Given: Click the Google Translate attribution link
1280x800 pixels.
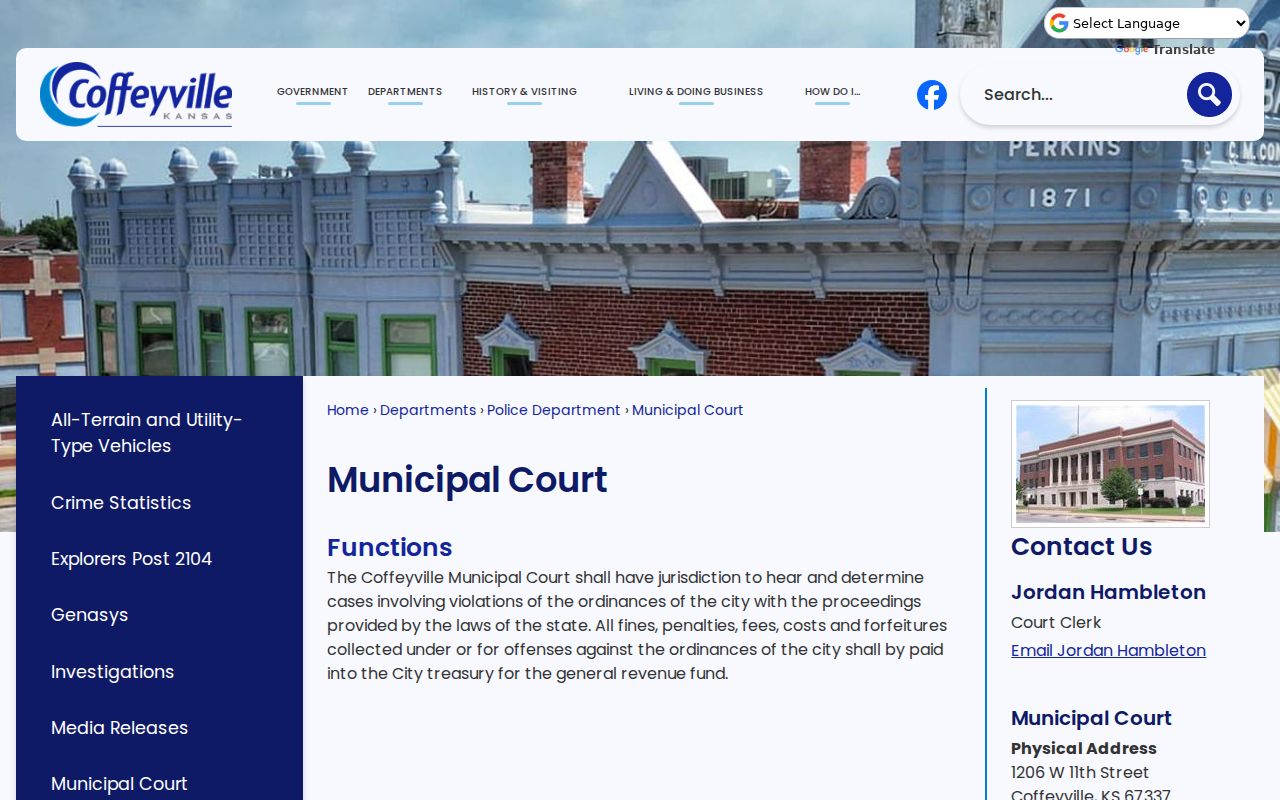Looking at the screenshot, I should [1165, 50].
